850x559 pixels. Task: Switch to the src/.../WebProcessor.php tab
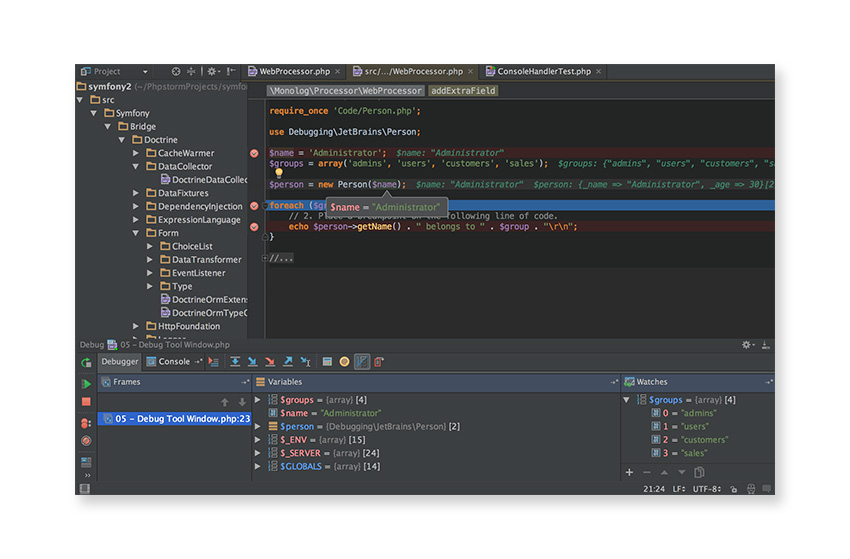tap(414, 72)
